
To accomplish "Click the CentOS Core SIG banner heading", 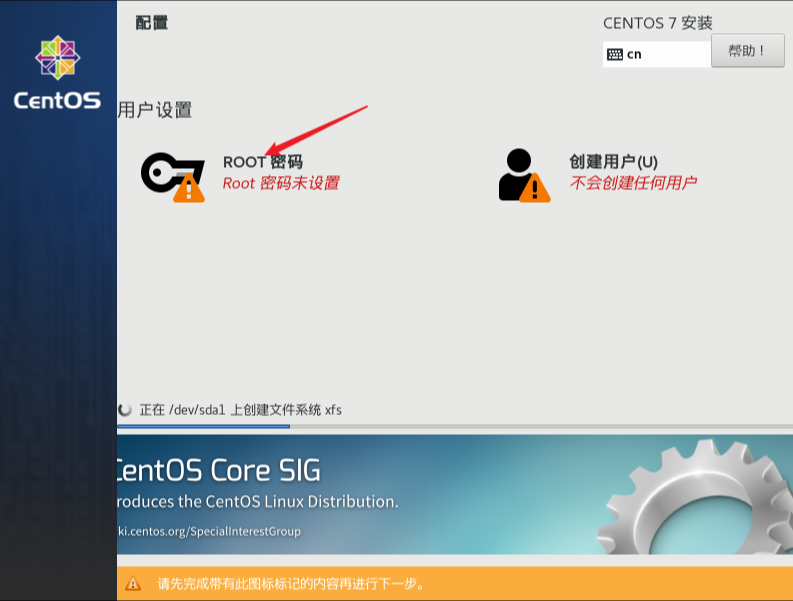I will click(x=218, y=470).
